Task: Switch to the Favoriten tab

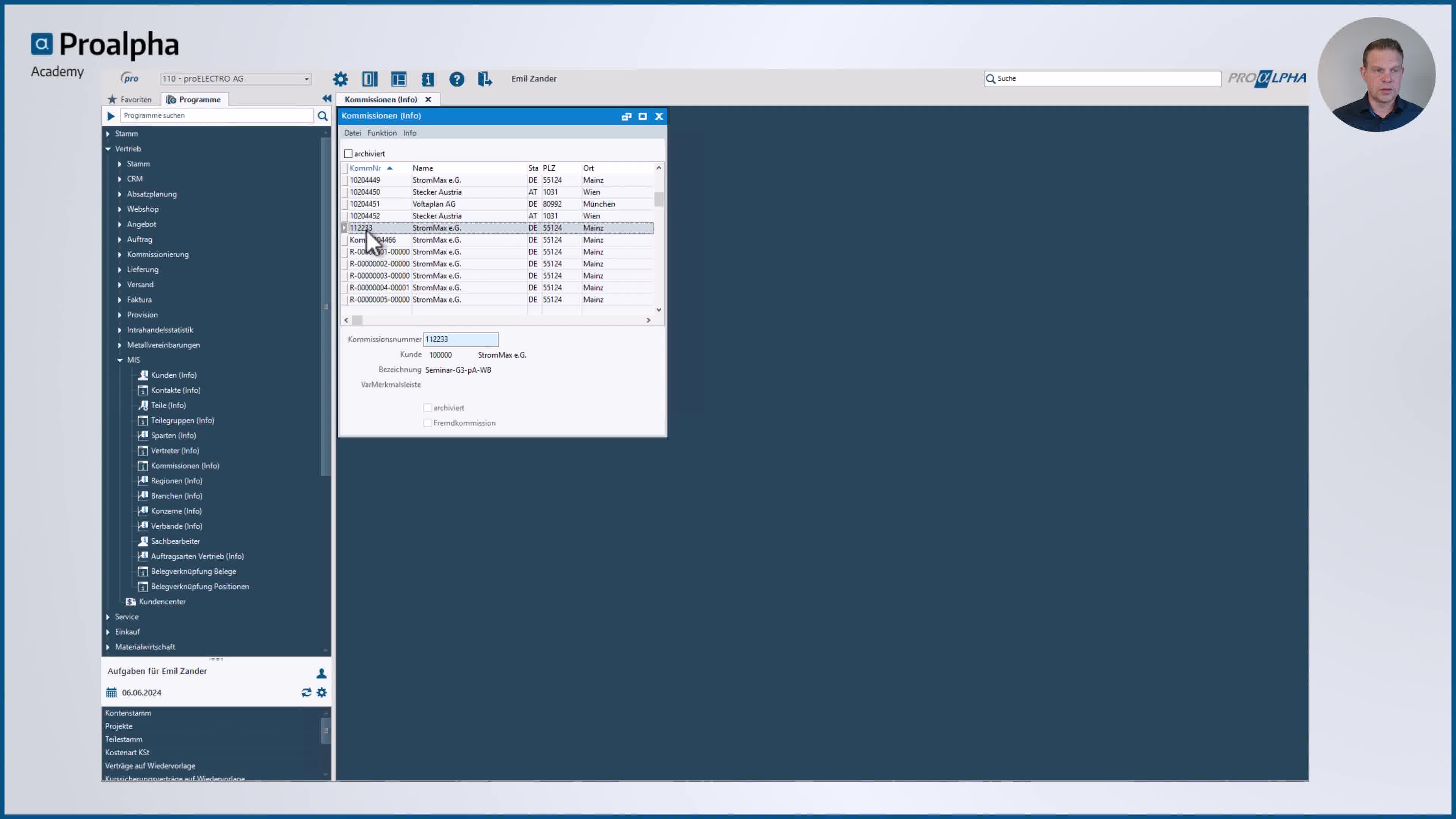Action: coord(130,99)
